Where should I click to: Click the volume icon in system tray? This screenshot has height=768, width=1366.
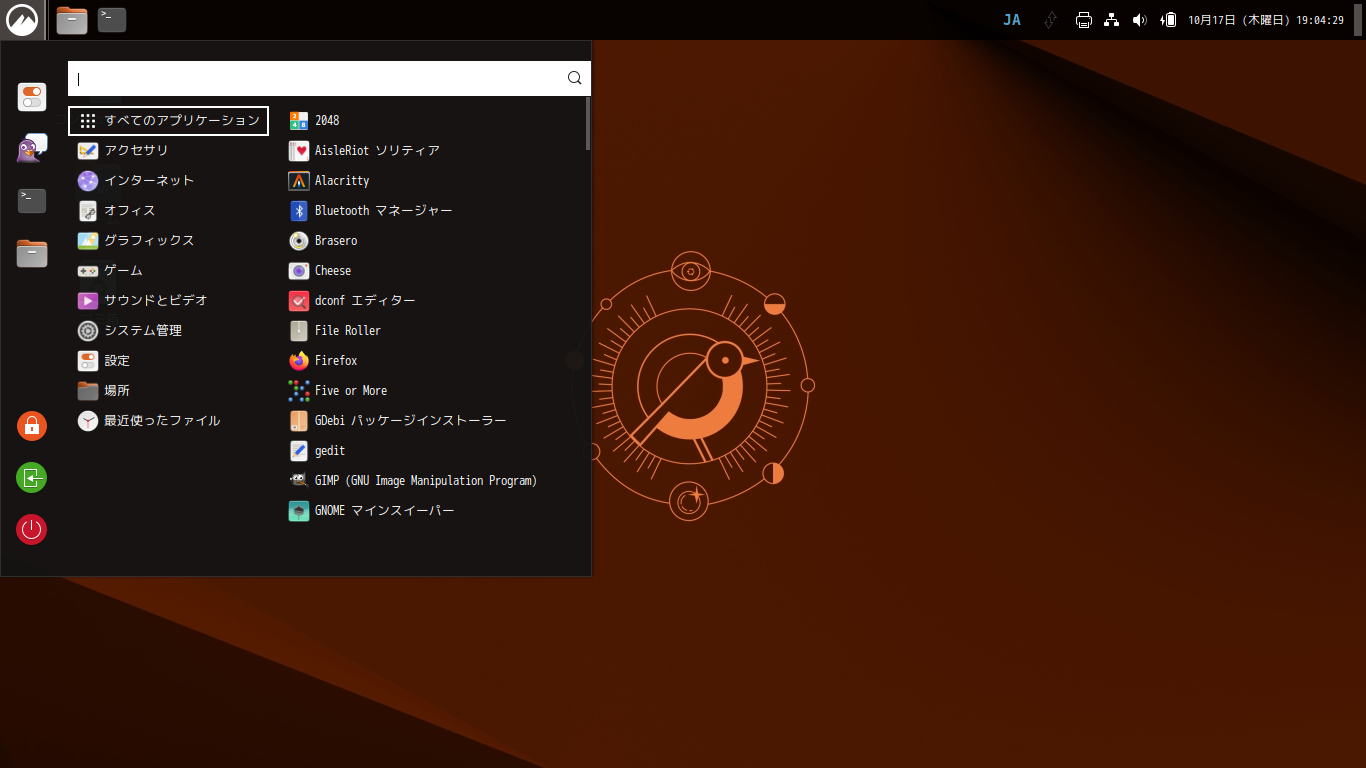tap(1139, 20)
